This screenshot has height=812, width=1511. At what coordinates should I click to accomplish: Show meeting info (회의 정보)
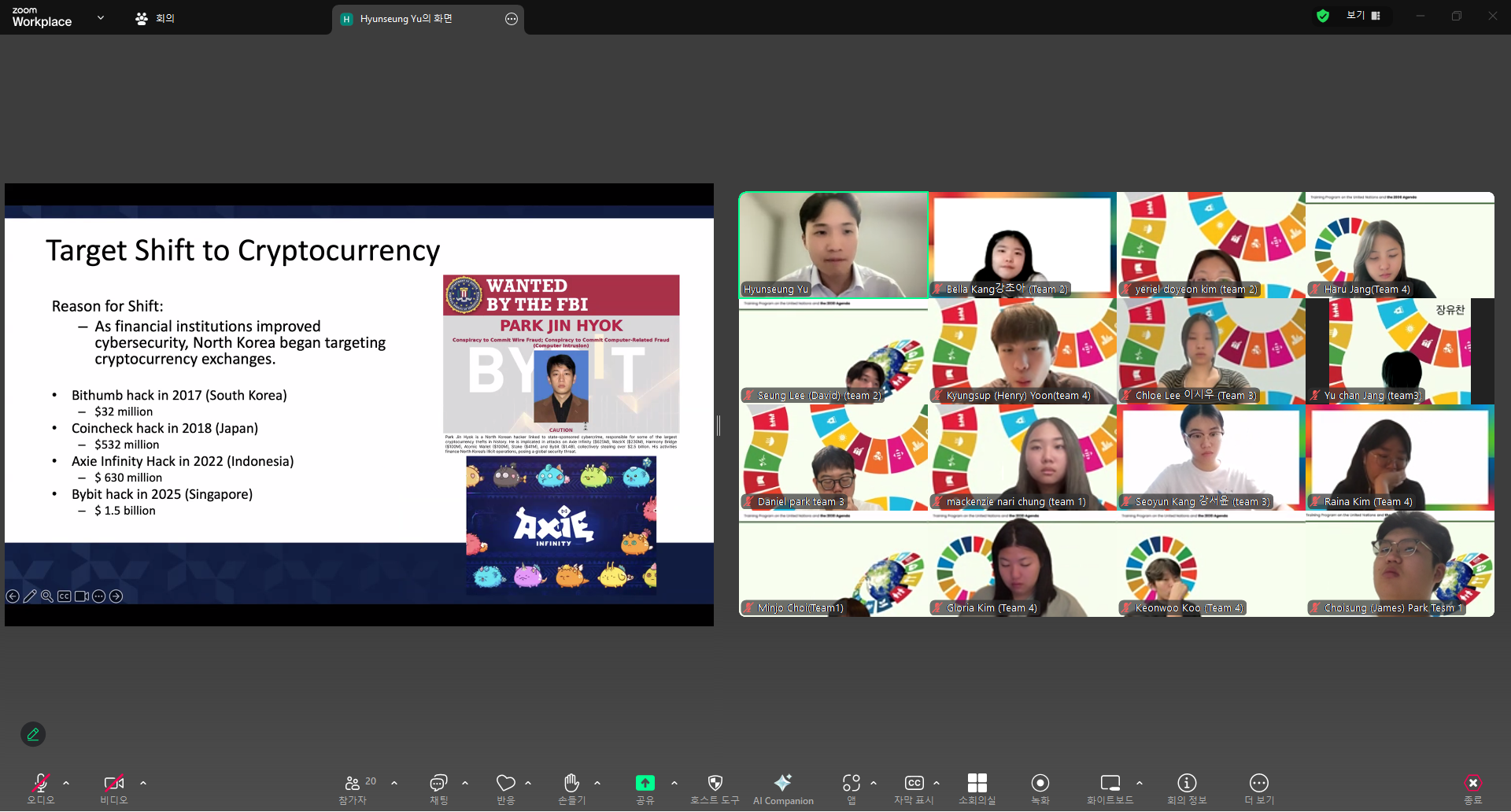coord(1187,789)
